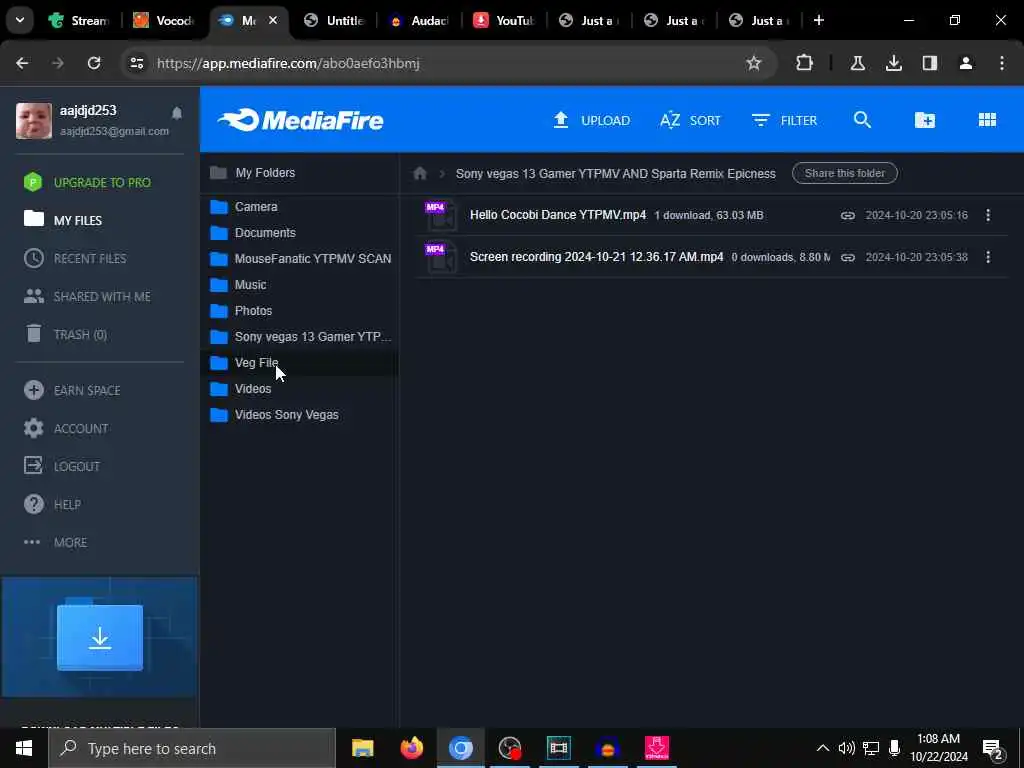Viewport: 1024px width, 768px height.
Task: Select Screen recording 2024-10-21 mp4 file
Action: click(x=596, y=257)
